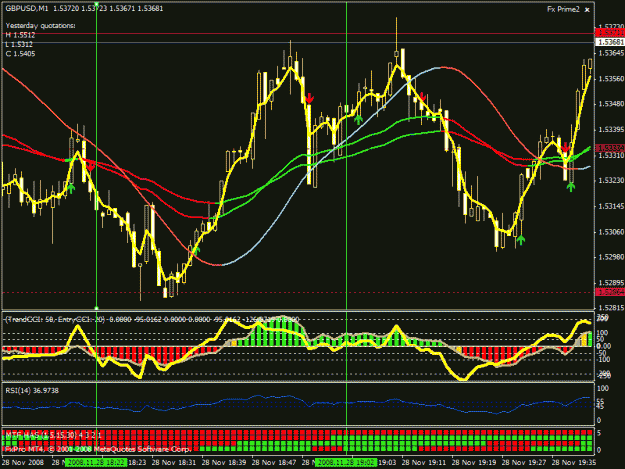
Task: Click the red sell arrow after the 18:47 peak
Action: point(309,98)
